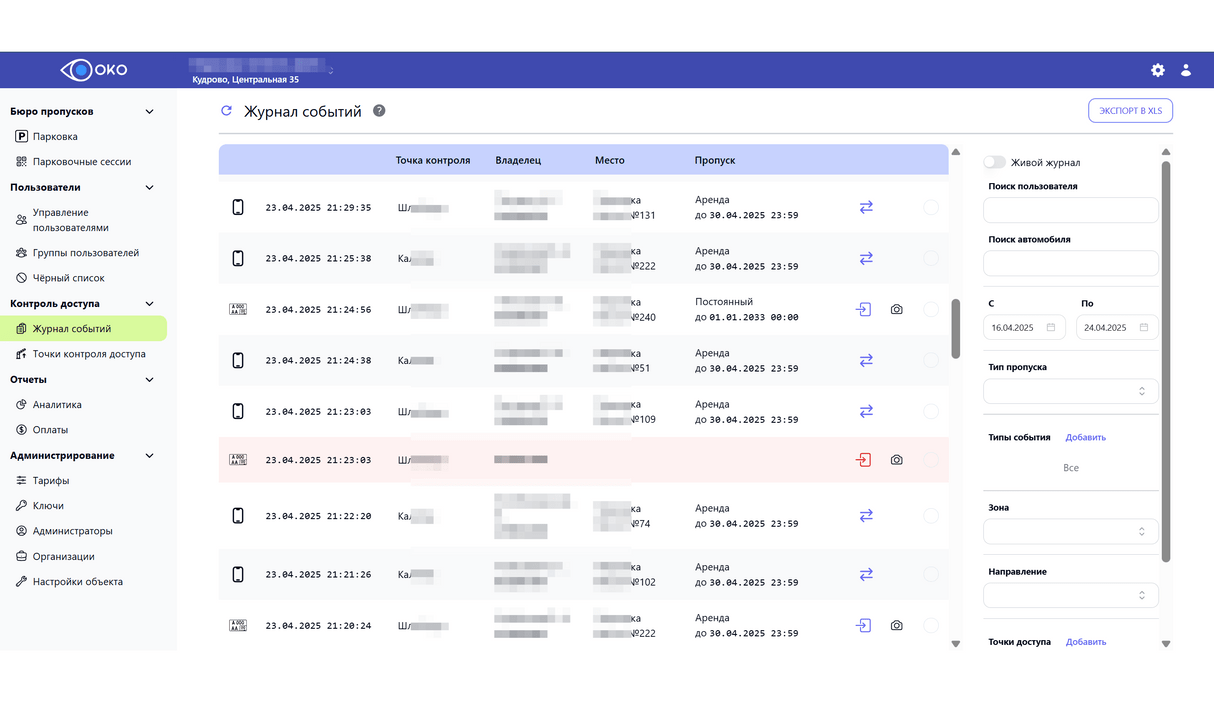
Task: Click Добавить next to Типы события
Action: click(1086, 437)
